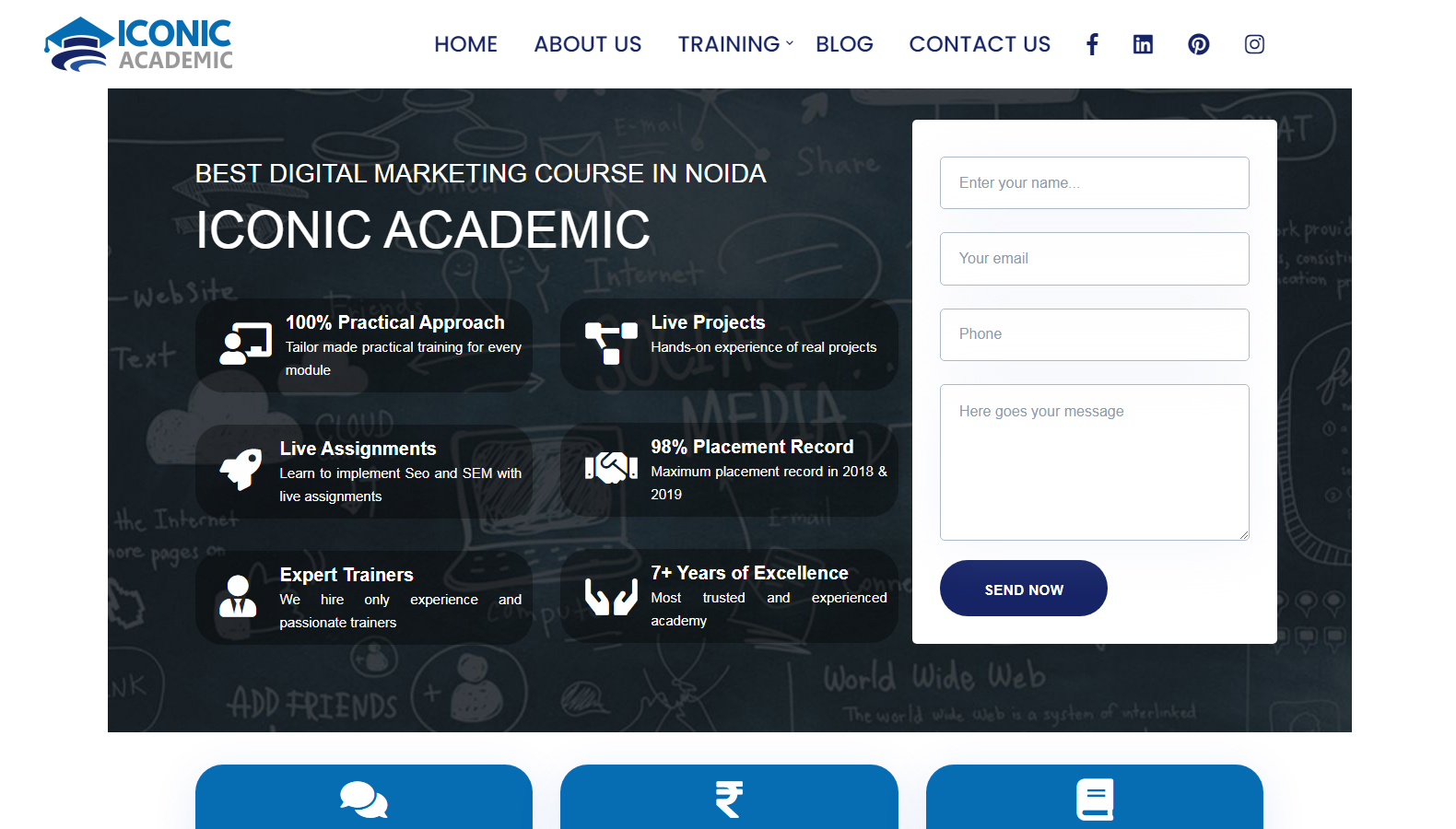Click 'Hands-on experience of real projects' text

pos(764,347)
